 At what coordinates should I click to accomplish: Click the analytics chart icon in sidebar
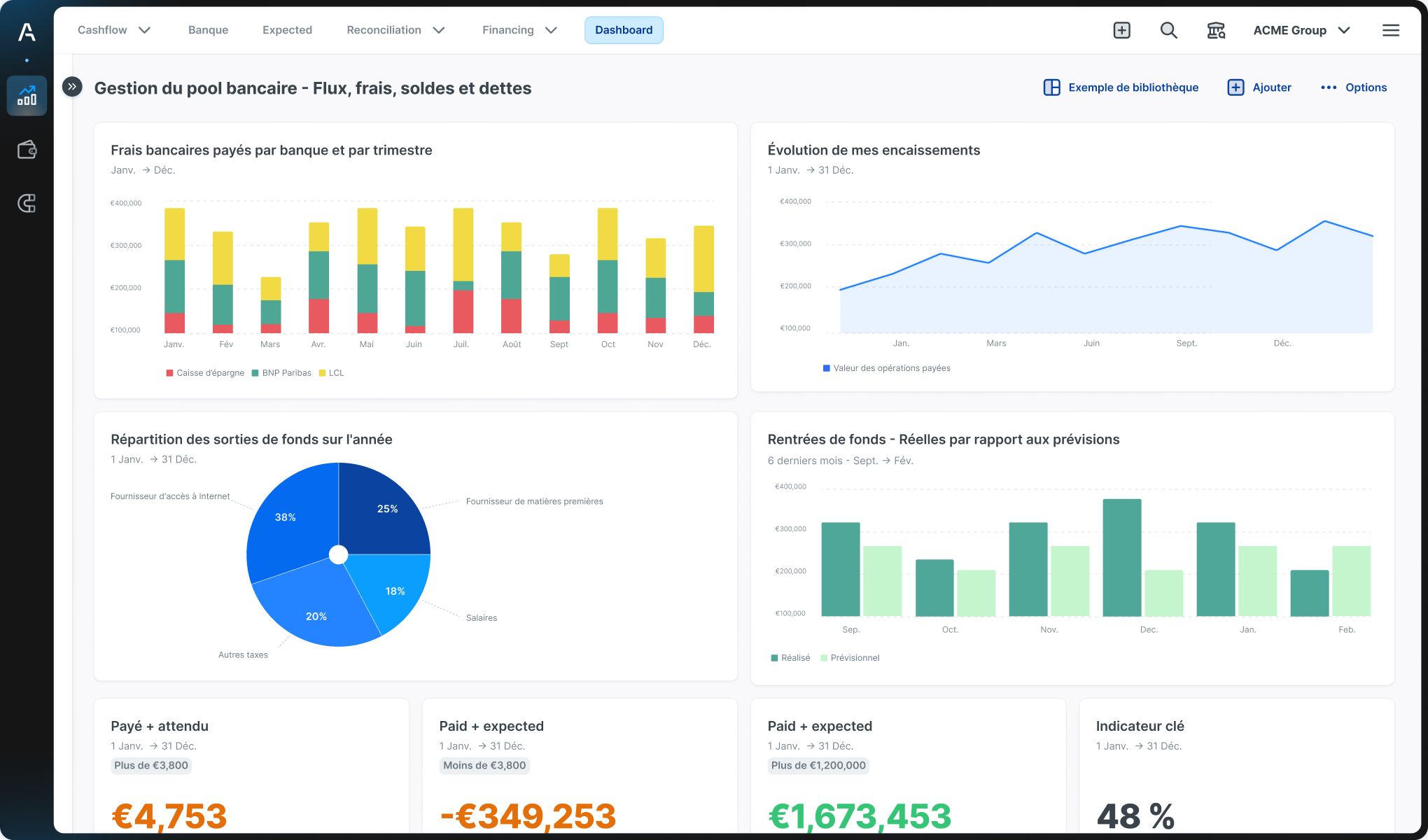(x=27, y=96)
